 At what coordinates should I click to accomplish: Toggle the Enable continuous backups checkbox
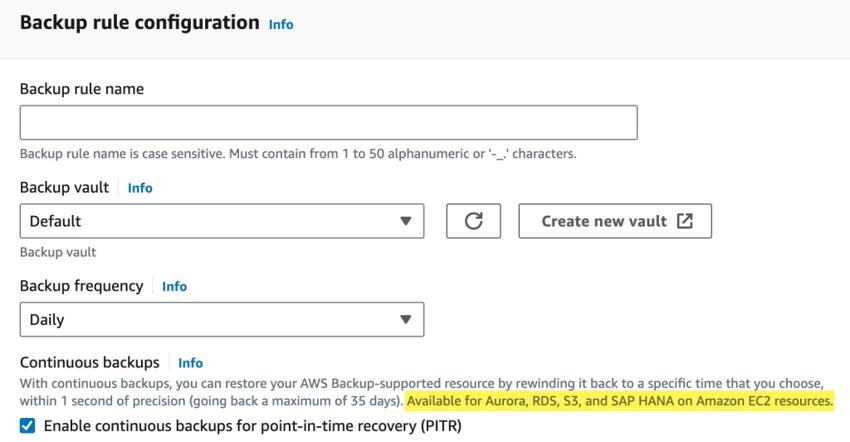coord(27,426)
